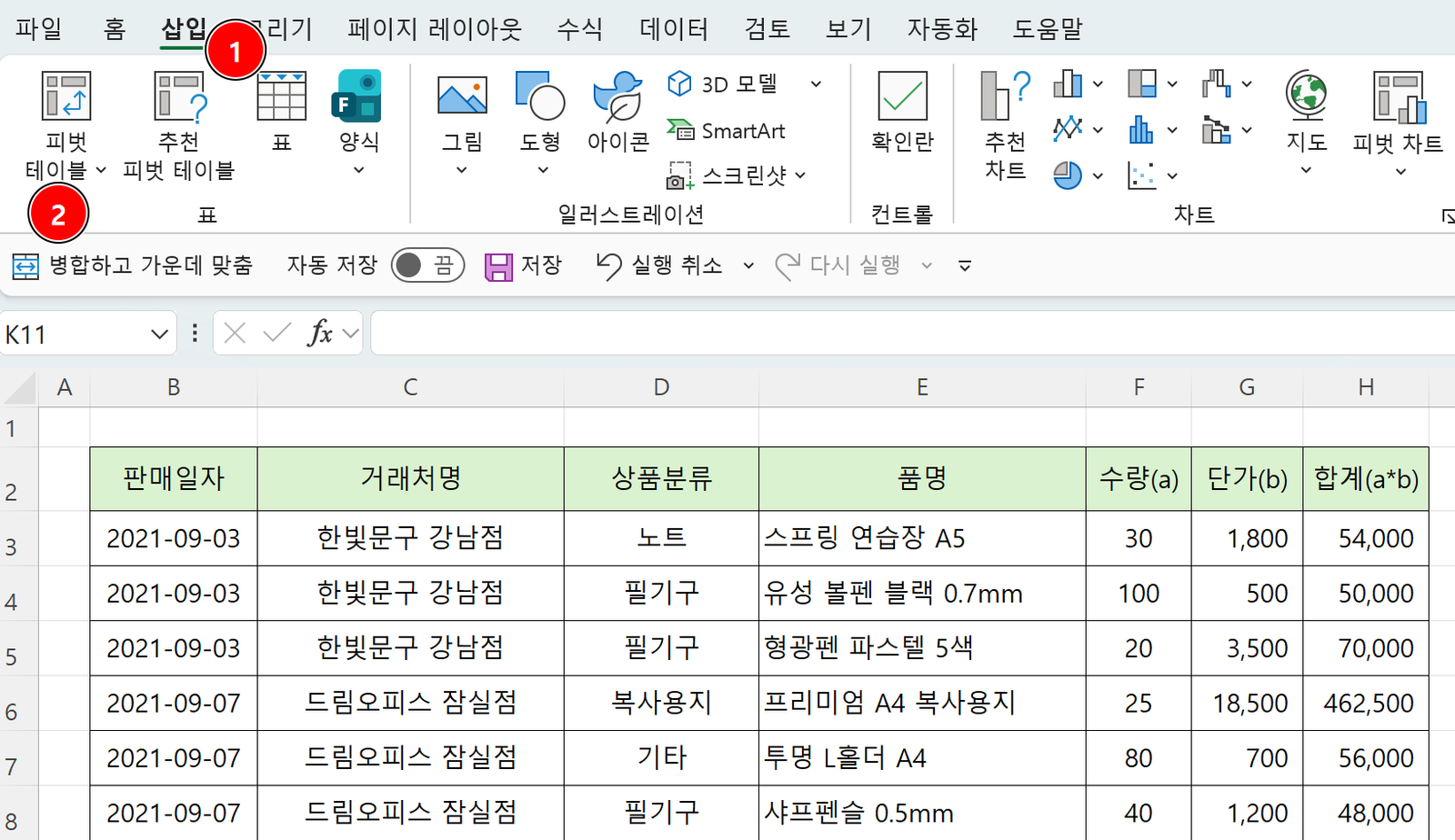The image size is (1455, 840).
Task: Open 추천 피벗 테이블
Action: pyautogui.click(x=179, y=125)
